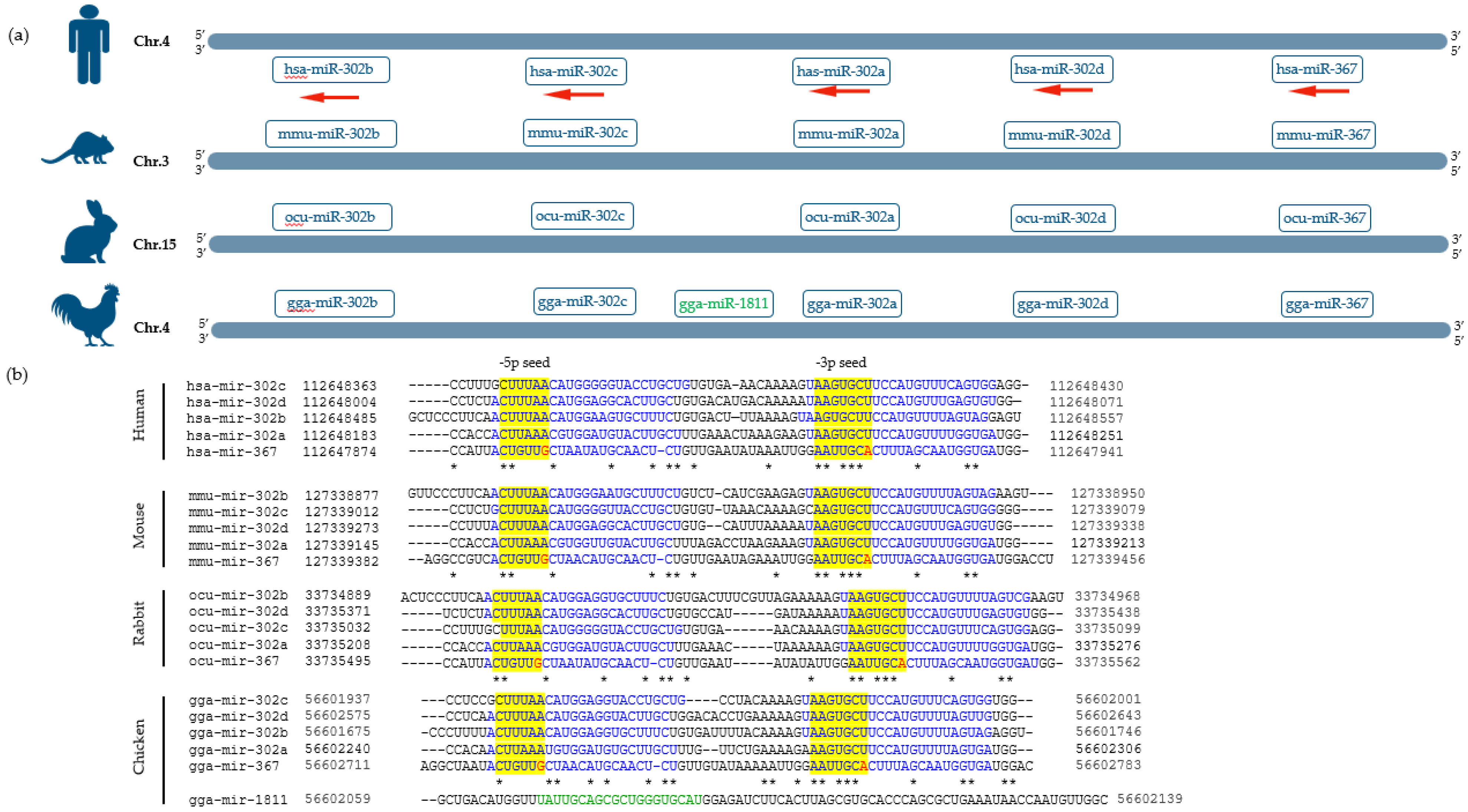Click the vertical Chicken group label
The height and width of the screenshot is (812, 1468).
(x=138, y=747)
